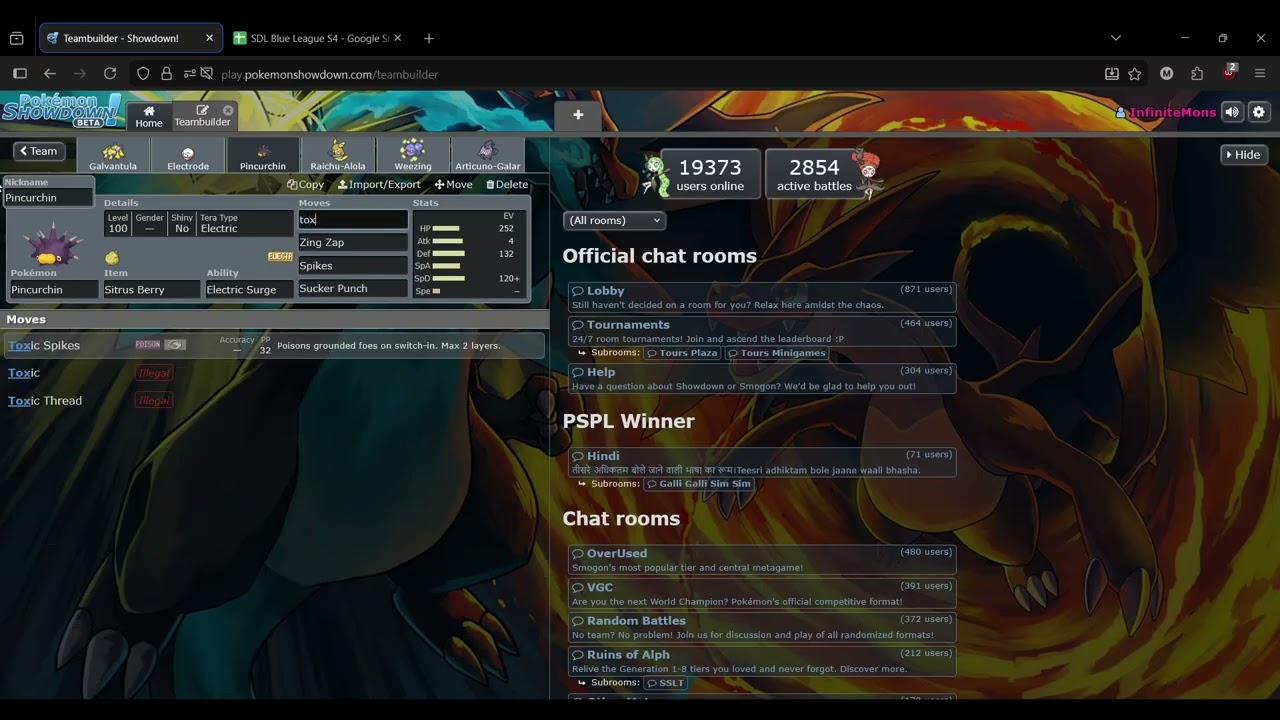
Task: Select the Articuno-Galar team slot
Action: [x=487, y=155]
